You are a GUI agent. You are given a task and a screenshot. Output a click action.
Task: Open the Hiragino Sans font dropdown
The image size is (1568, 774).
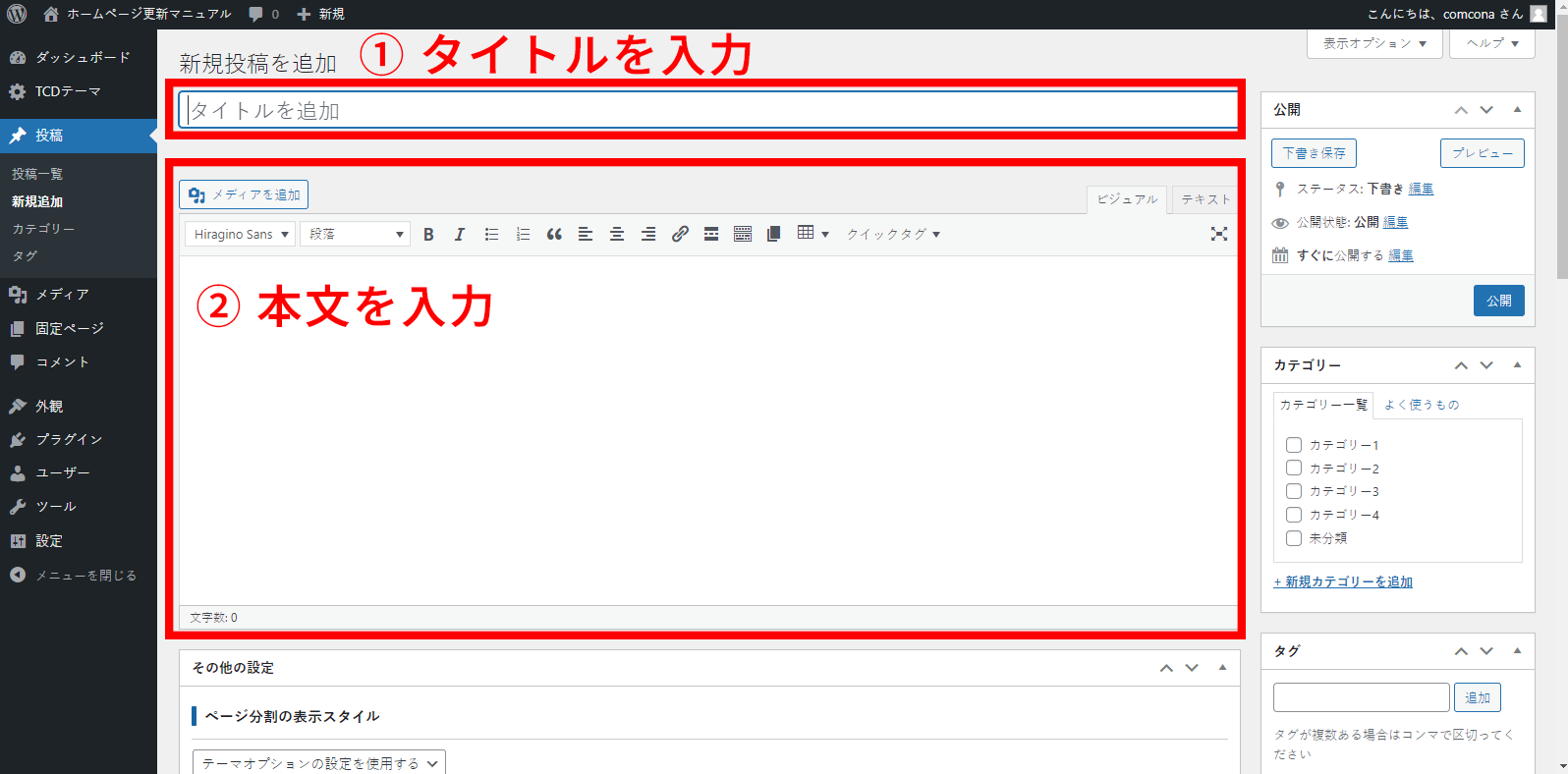click(x=240, y=235)
